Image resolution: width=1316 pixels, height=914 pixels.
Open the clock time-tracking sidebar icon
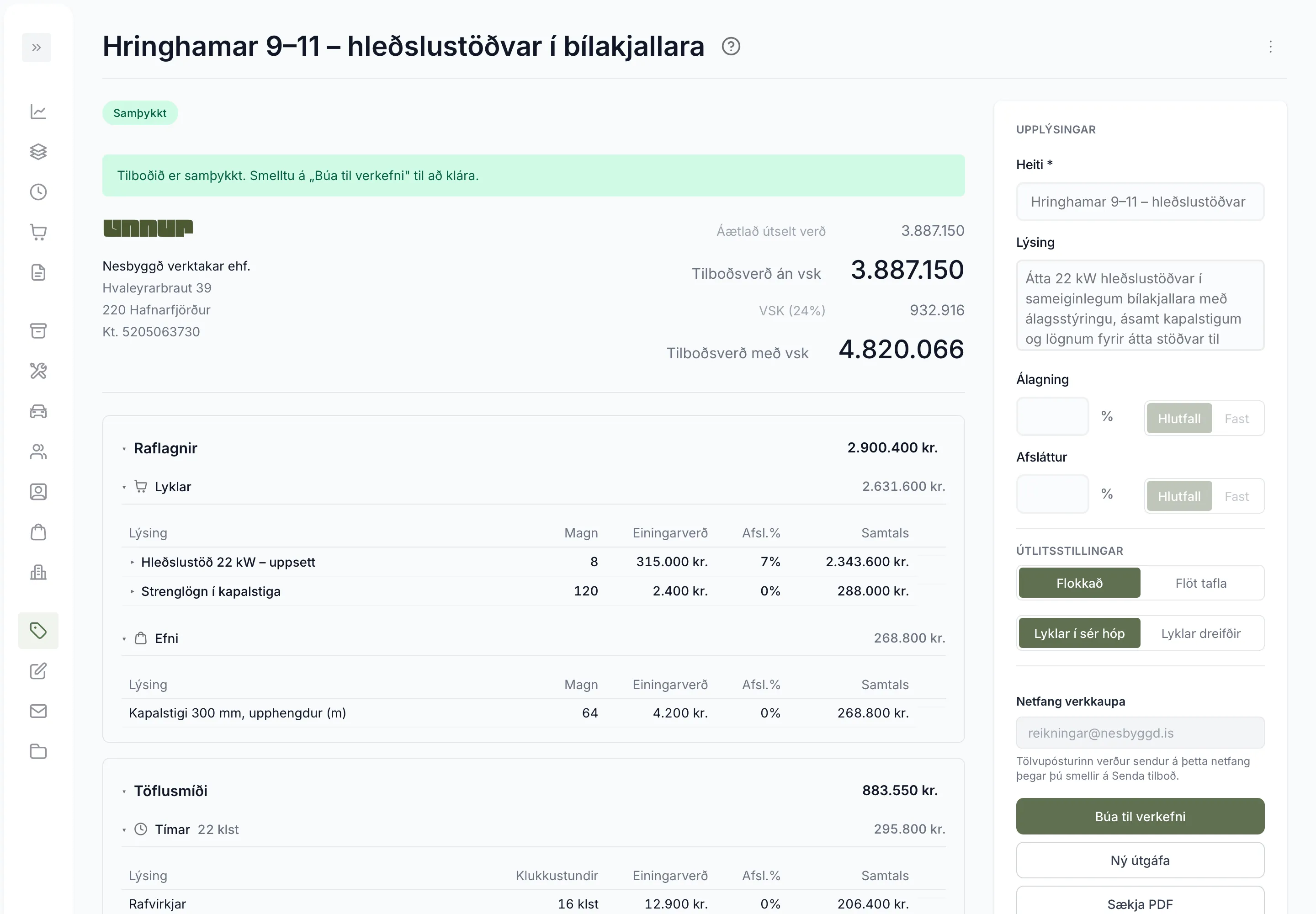tap(38, 192)
